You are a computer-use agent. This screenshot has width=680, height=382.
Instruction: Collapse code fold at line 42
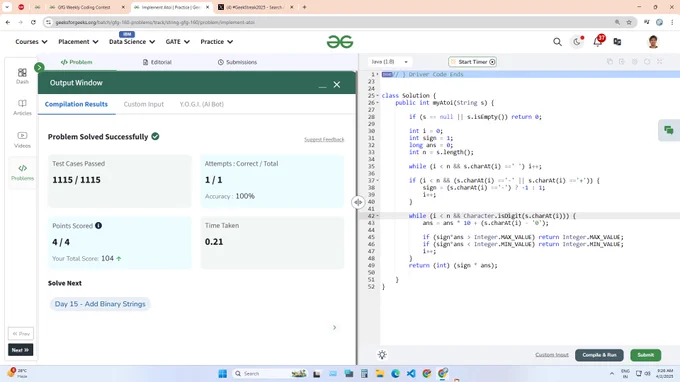point(377,215)
